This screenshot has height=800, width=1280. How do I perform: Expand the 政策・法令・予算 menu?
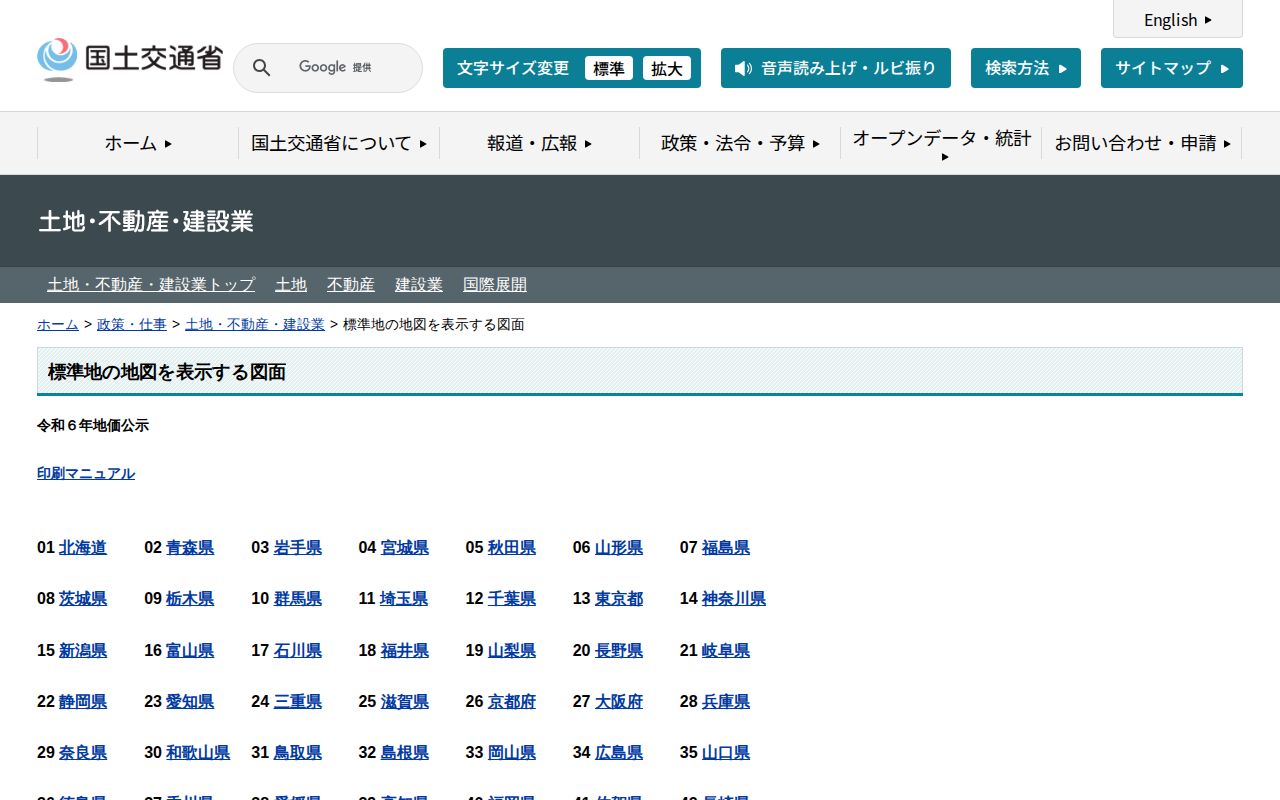pos(740,143)
